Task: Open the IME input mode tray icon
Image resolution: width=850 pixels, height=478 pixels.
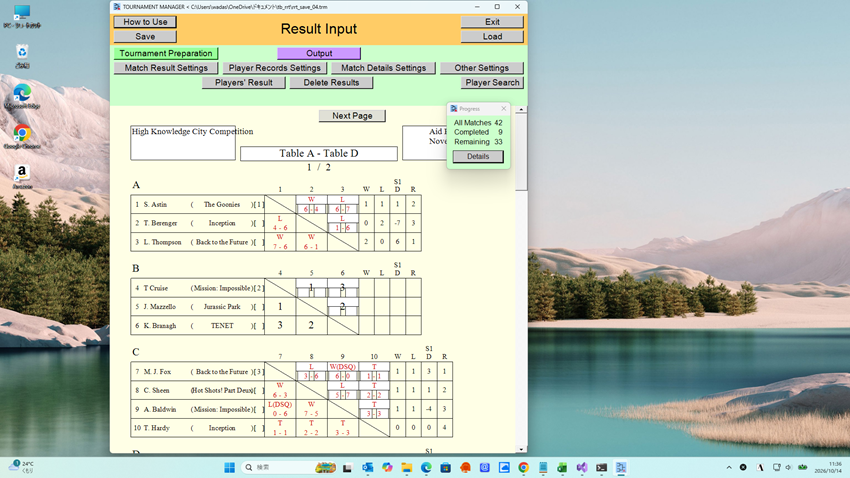Action: [761, 467]
